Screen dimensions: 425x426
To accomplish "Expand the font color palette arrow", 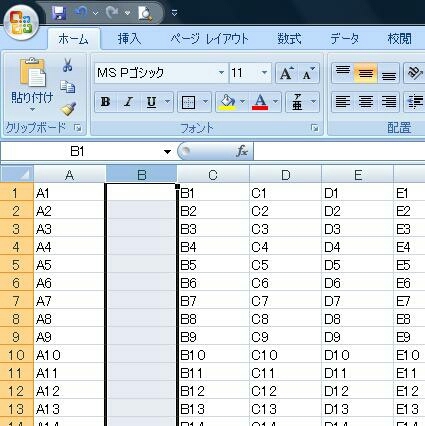I will 275,102.
